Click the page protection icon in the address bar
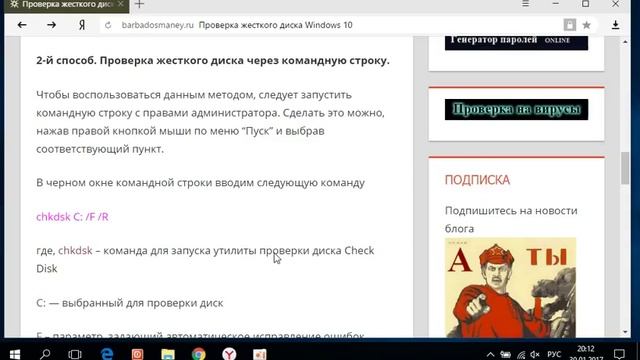 570,25
